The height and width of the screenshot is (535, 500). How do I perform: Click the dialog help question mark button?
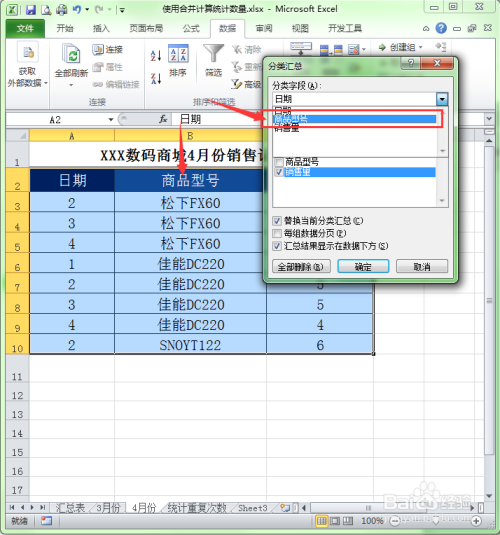tap(411, 63)
